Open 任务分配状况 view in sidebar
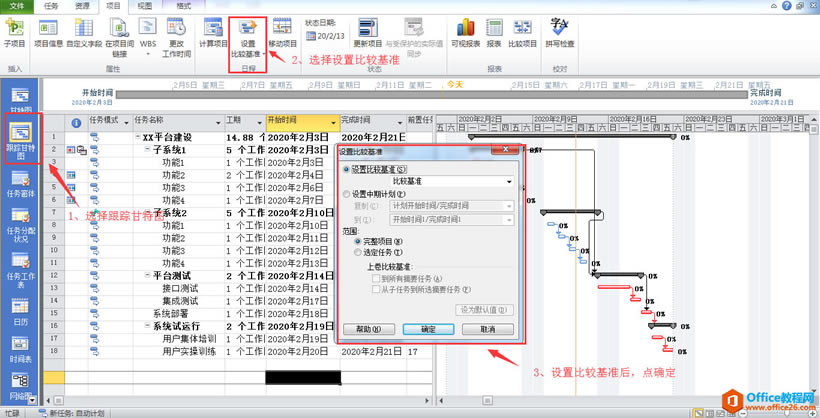 coord(21,224)
